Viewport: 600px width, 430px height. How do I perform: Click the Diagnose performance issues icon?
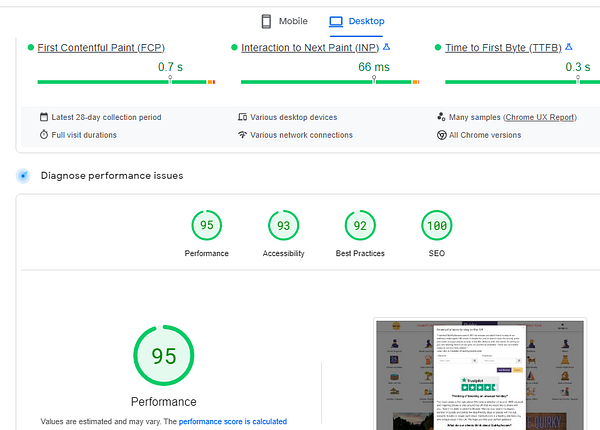click(x=23, y=176)
